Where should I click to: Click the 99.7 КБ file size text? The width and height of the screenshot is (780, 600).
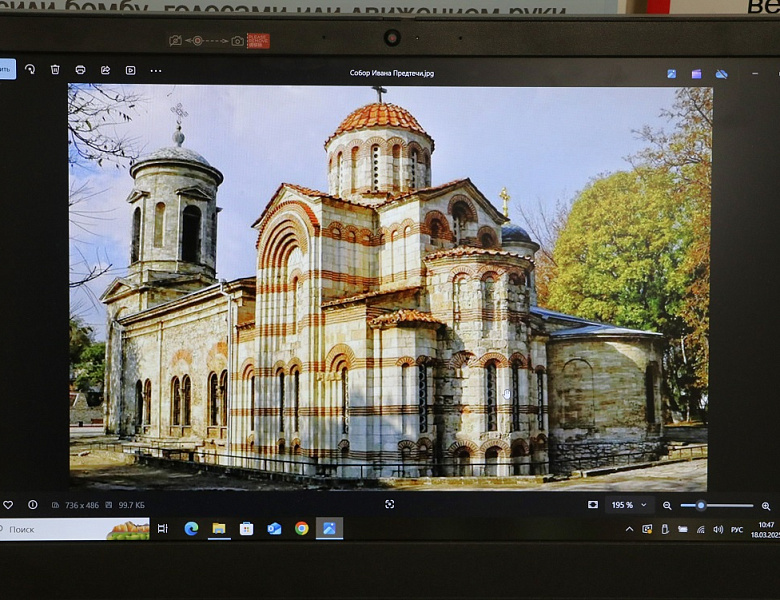(x=131, y=505)
